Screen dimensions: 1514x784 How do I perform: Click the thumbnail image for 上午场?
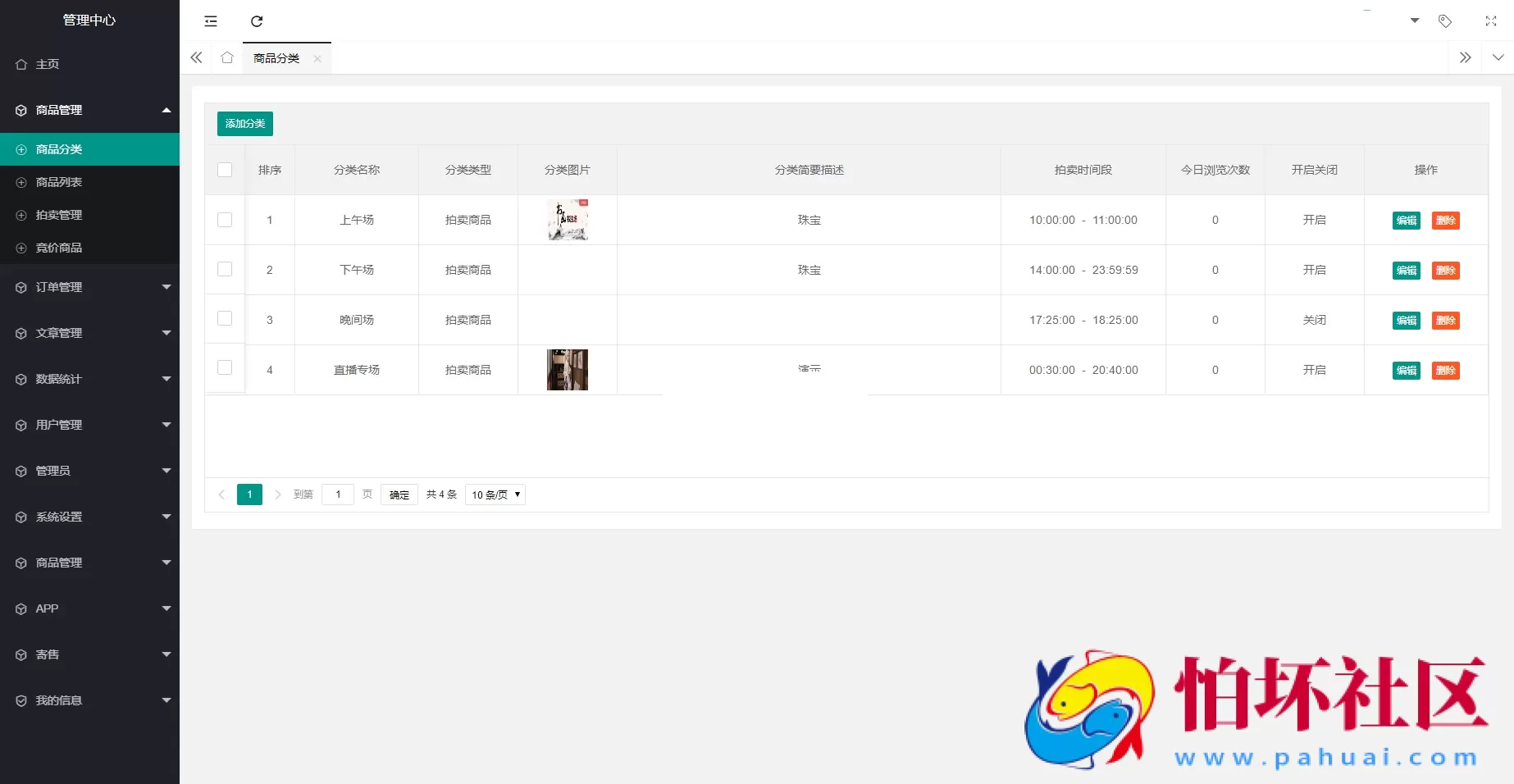(567, 220)
